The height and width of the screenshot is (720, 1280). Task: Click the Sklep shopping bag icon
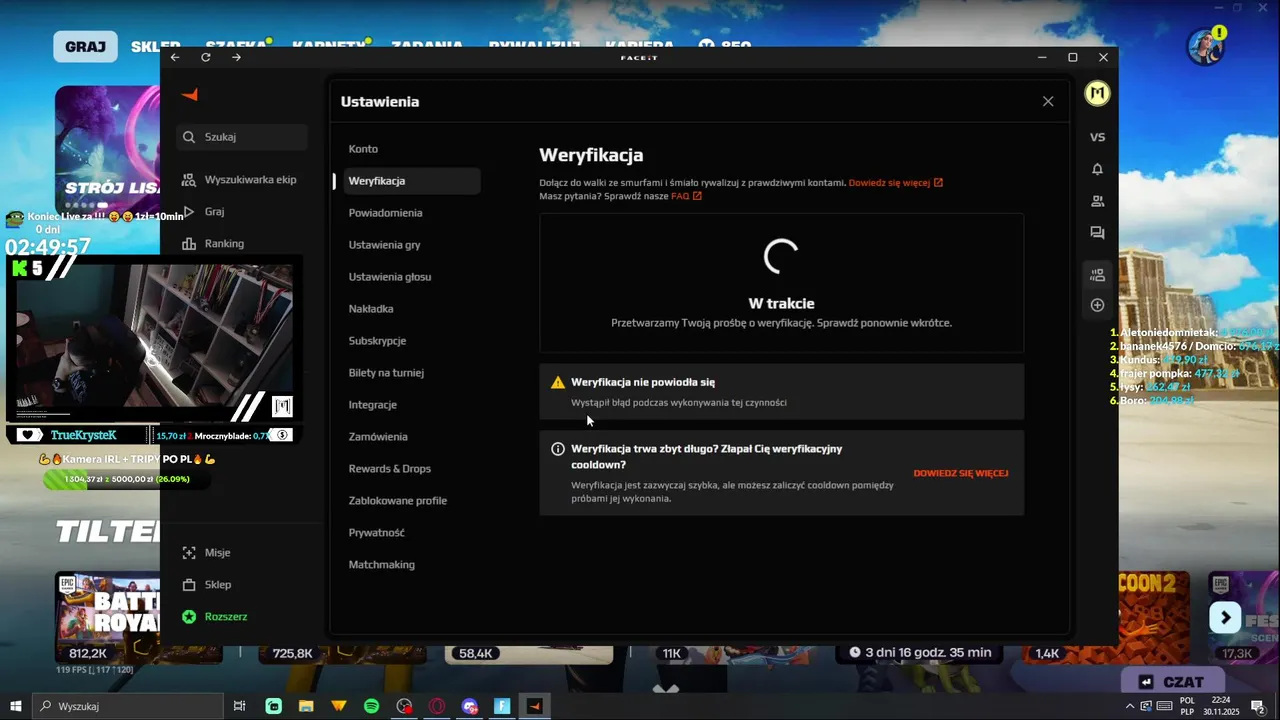click(x=189, y=585)
